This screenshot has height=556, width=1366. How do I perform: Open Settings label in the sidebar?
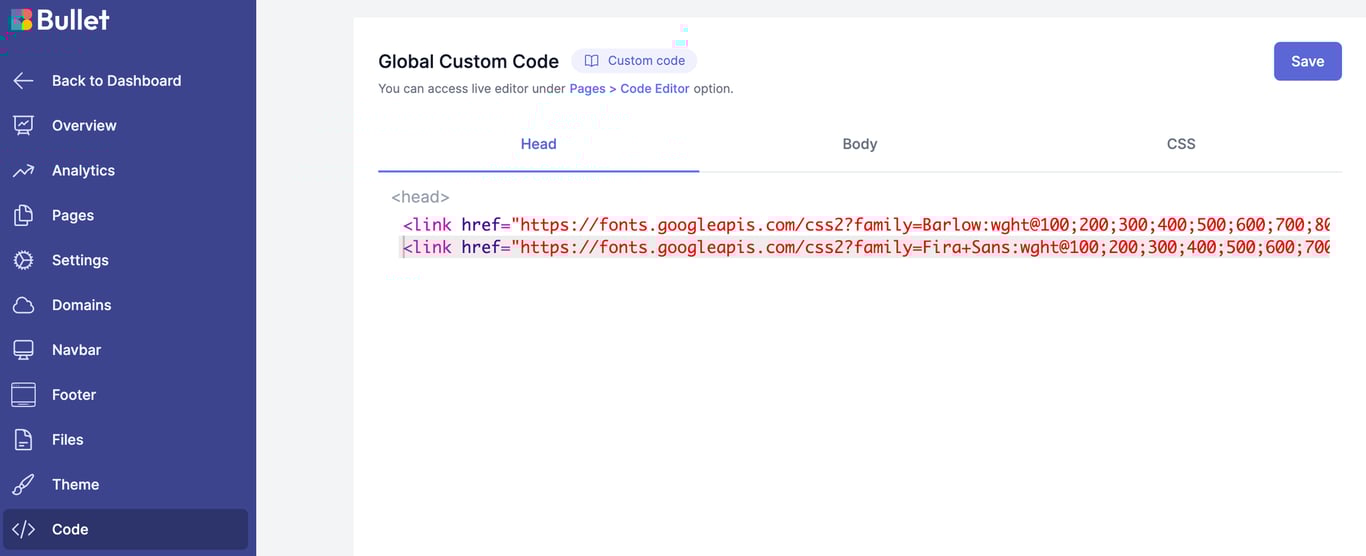pos(80,260)
